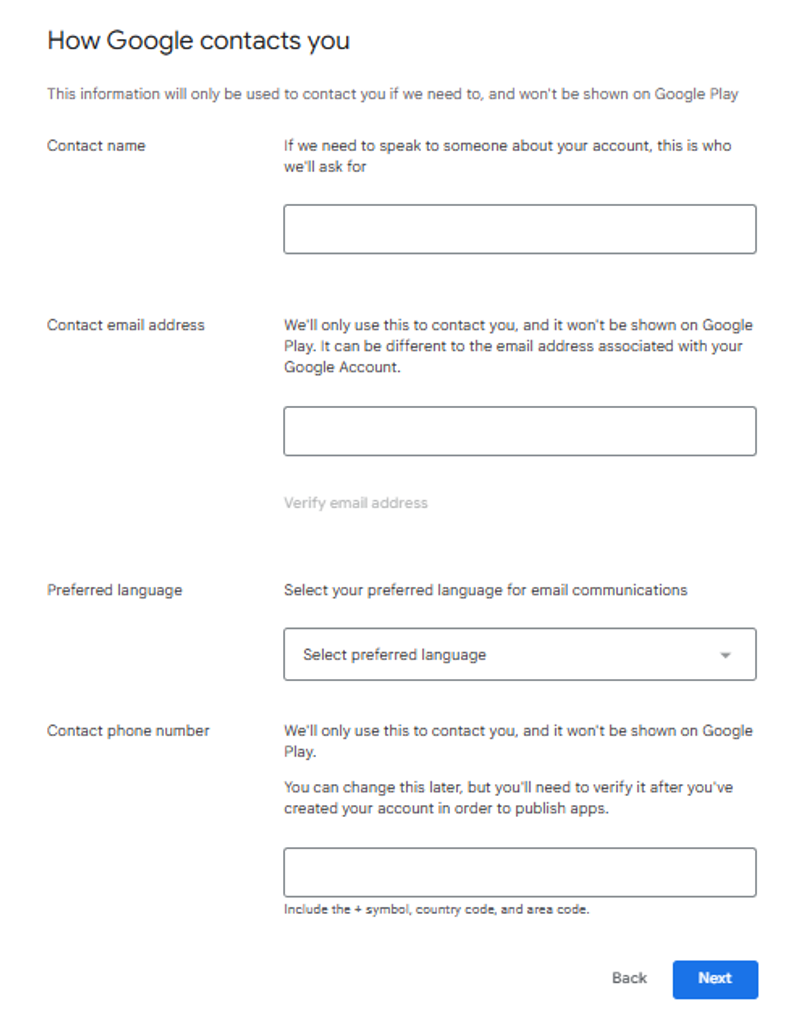The image size is (800, 1028).
Task: Click the blue Next button
Action: [715, 979]
